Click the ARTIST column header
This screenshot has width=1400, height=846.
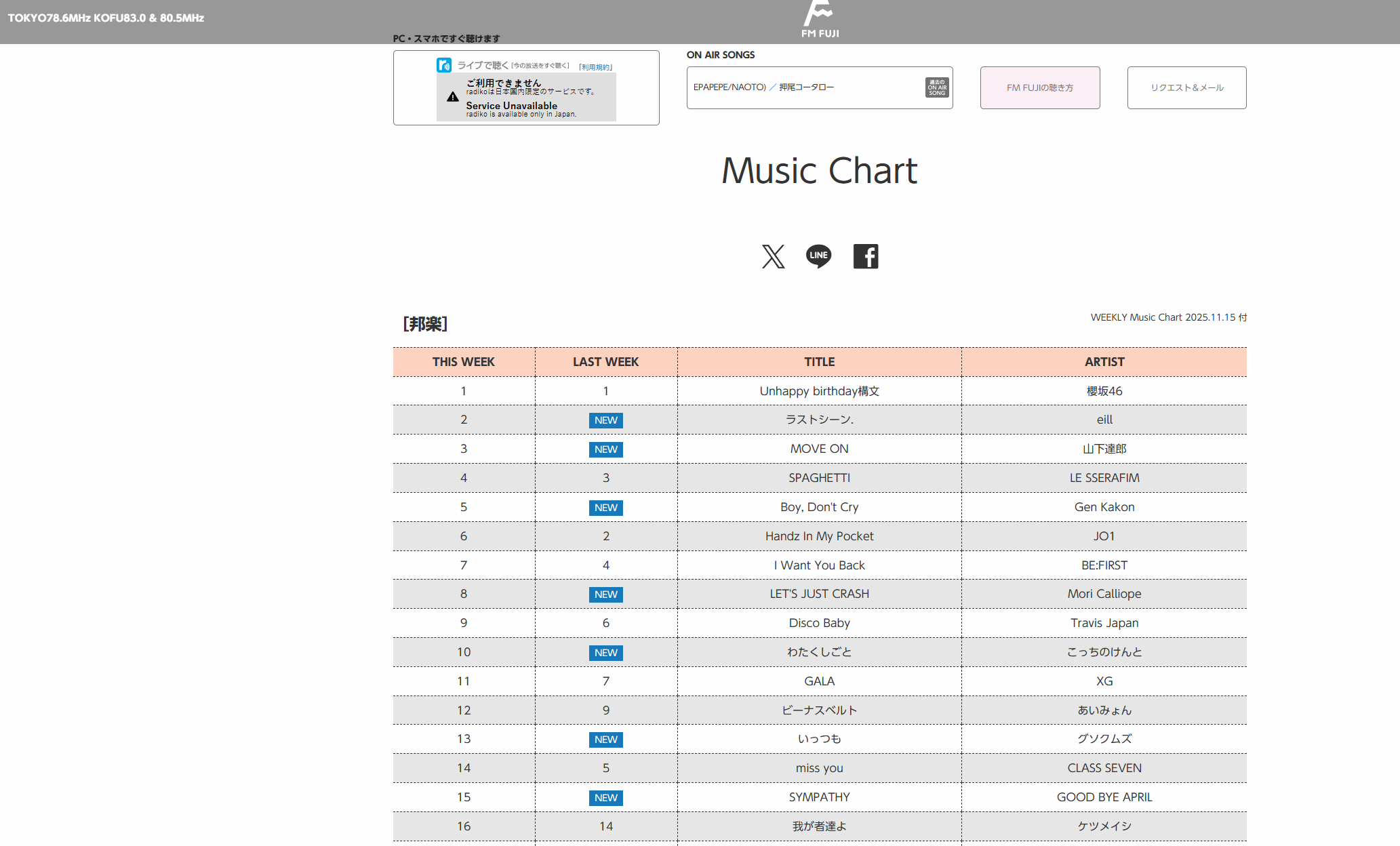point(1104,362)
